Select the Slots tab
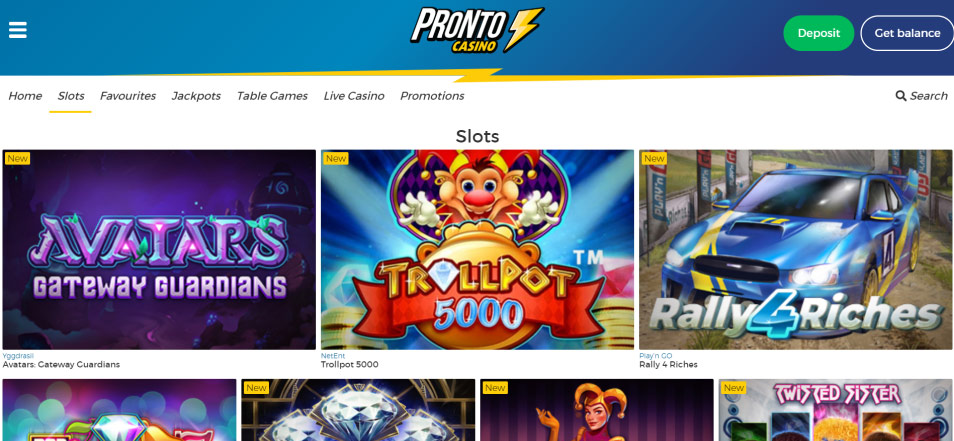This screenshot has height=441, width=954. (x=71, y=96)
